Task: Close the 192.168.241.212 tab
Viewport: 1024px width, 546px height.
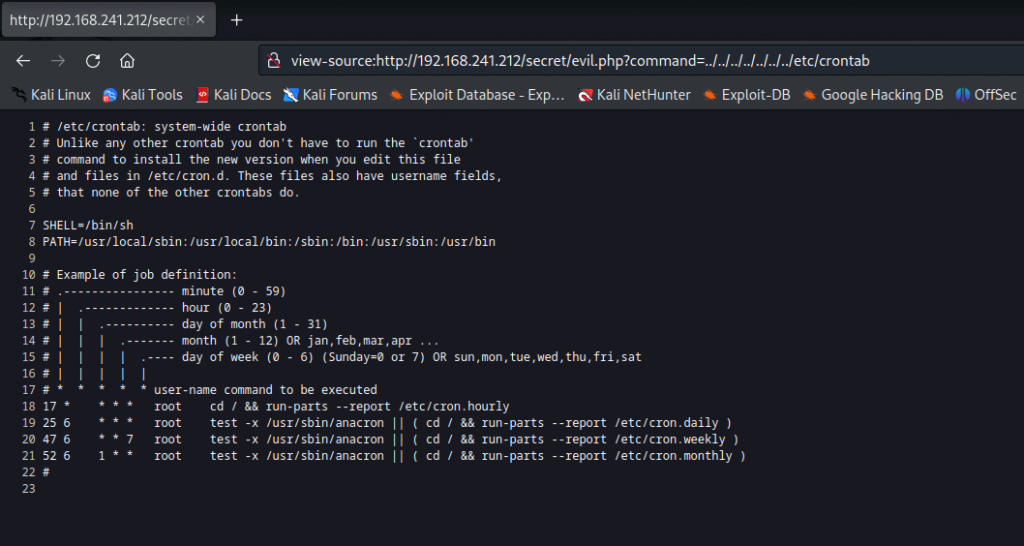Action: pos(200,20)
